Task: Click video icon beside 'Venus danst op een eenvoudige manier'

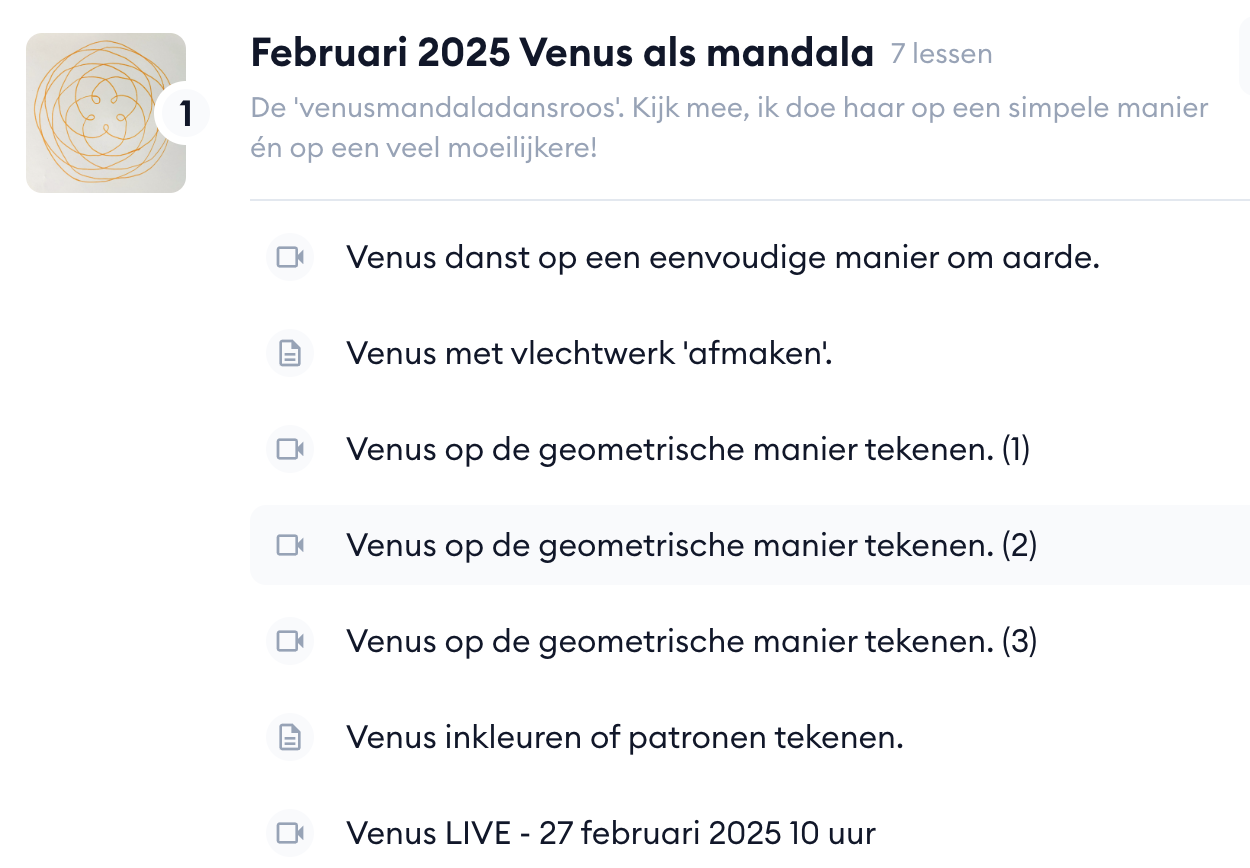Action: pos(290,257)
